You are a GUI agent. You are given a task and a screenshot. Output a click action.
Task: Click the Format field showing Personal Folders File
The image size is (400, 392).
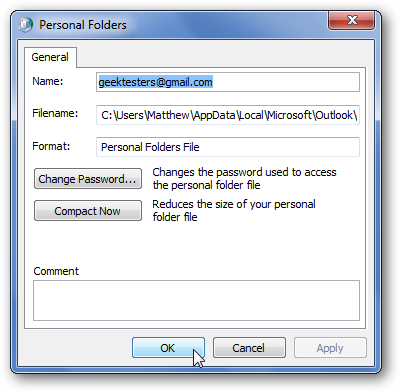click(228, 147)
